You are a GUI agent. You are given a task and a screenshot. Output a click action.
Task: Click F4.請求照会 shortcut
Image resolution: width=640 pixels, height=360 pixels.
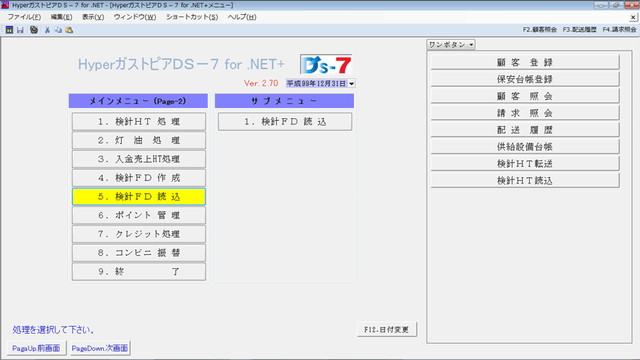tap(619, 30)
